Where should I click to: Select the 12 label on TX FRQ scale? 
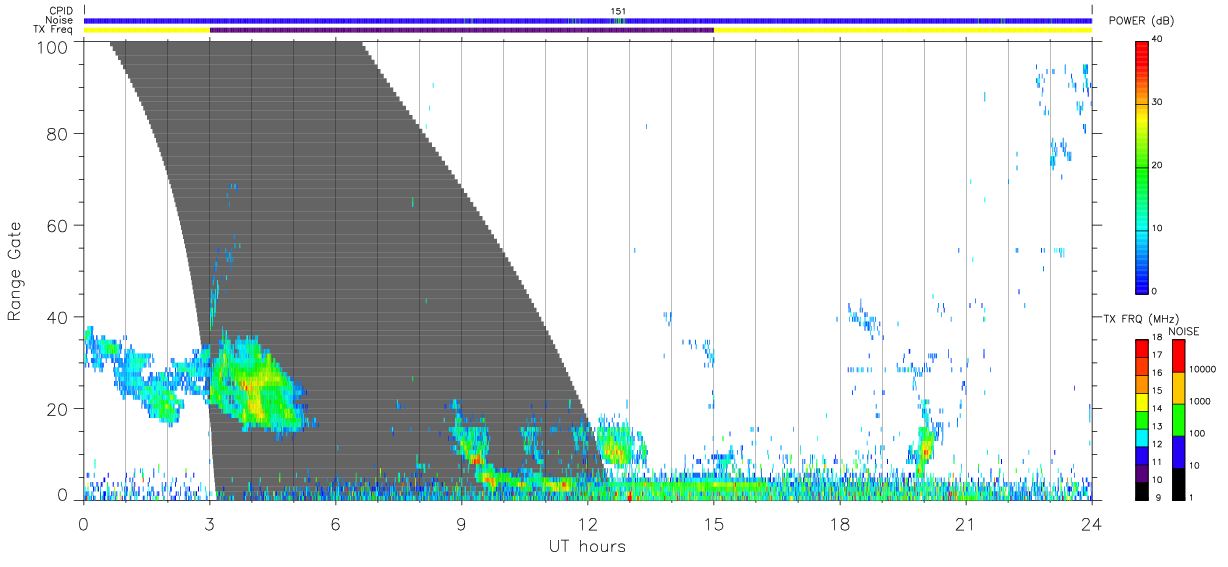1156,444
